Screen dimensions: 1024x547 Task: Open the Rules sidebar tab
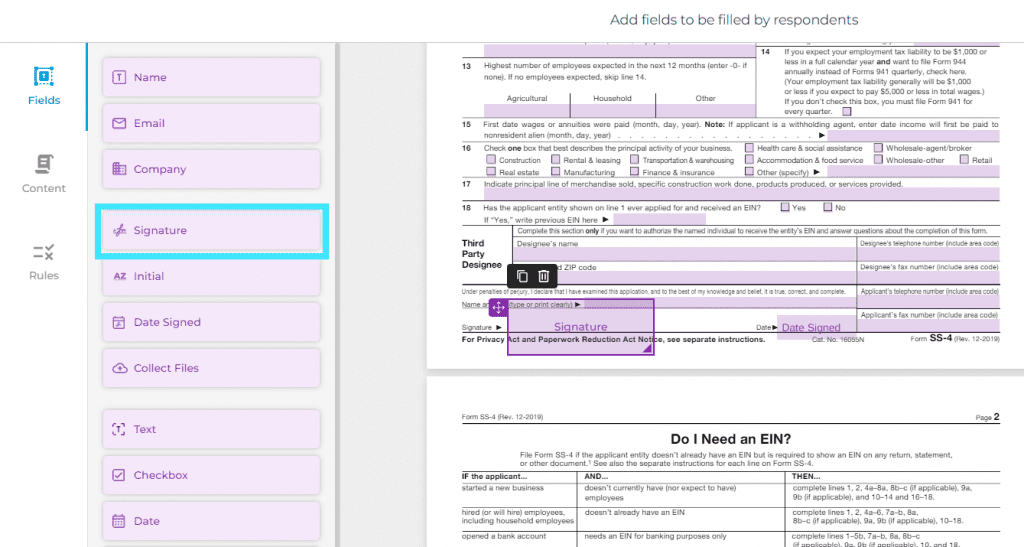pos(44,261)
